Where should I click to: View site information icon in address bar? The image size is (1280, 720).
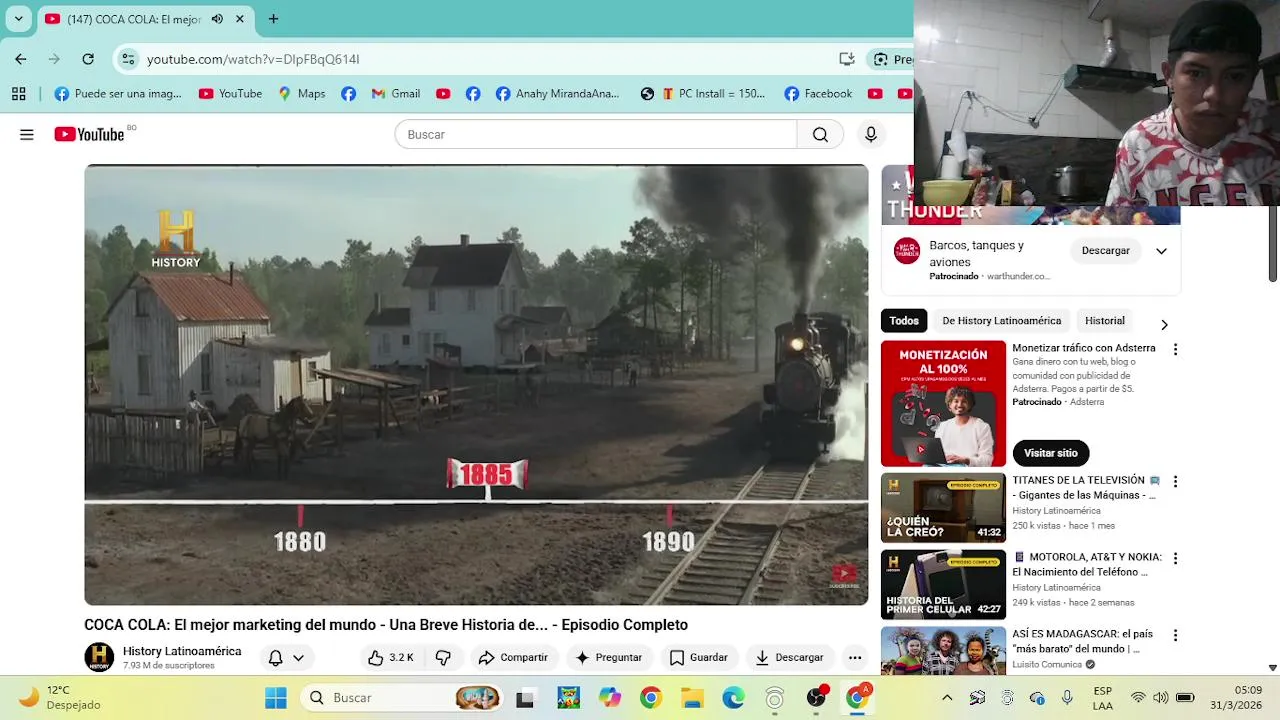click(x=128, y=59)
